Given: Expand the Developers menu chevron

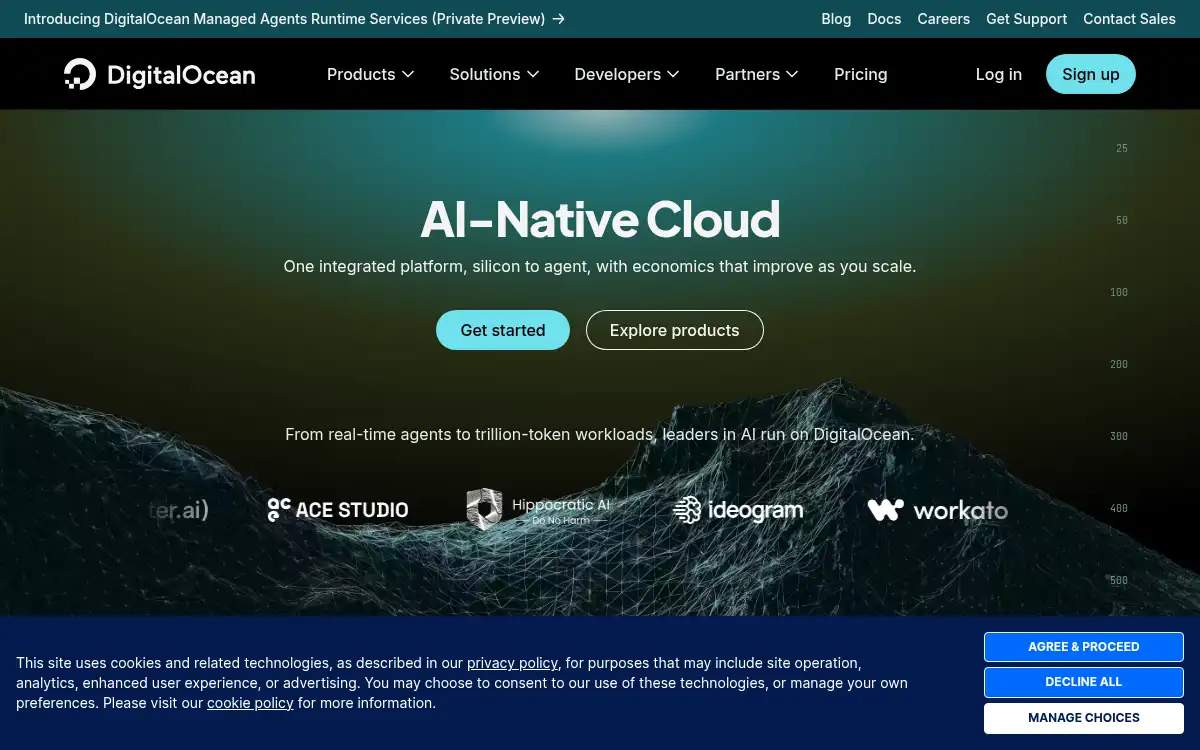Looking at the screenshot, I should point(673,74).
